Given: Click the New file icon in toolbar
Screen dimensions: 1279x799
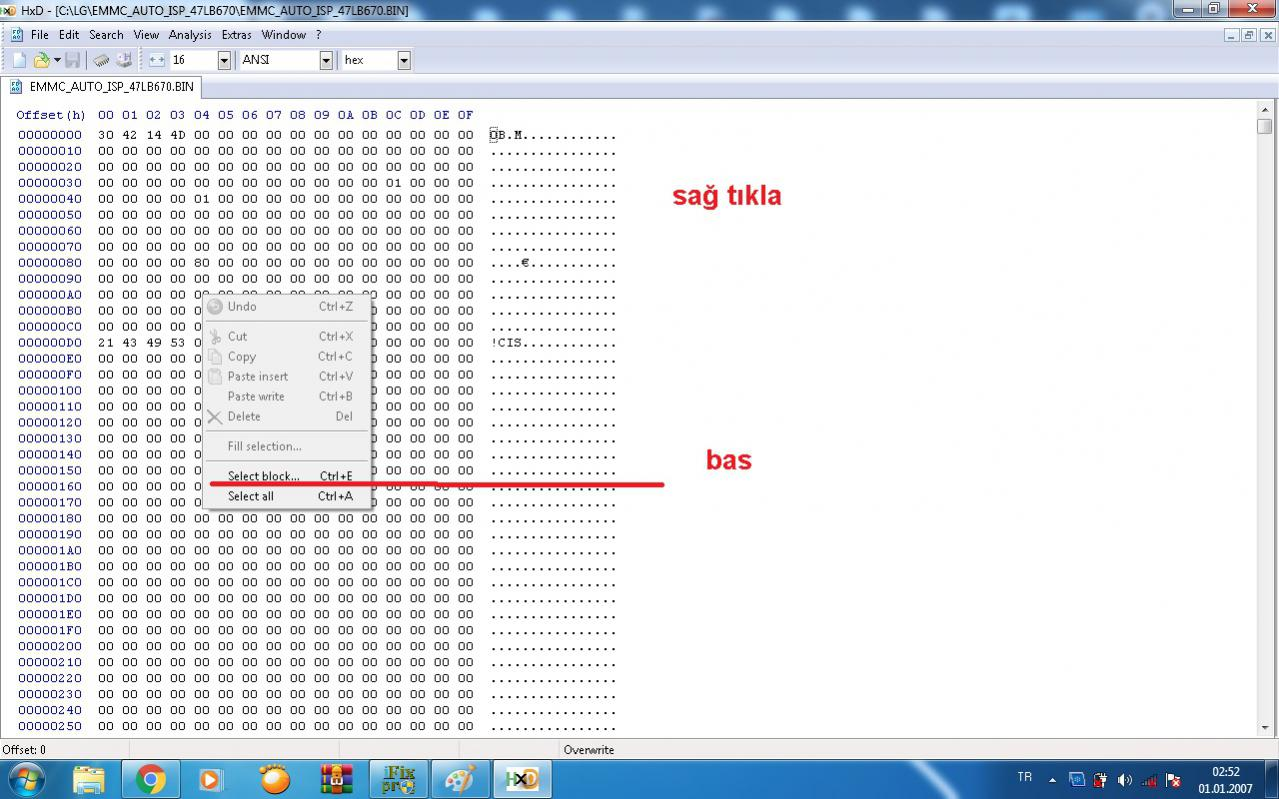Looking at the screenshot, I should (x=19, y=60).
